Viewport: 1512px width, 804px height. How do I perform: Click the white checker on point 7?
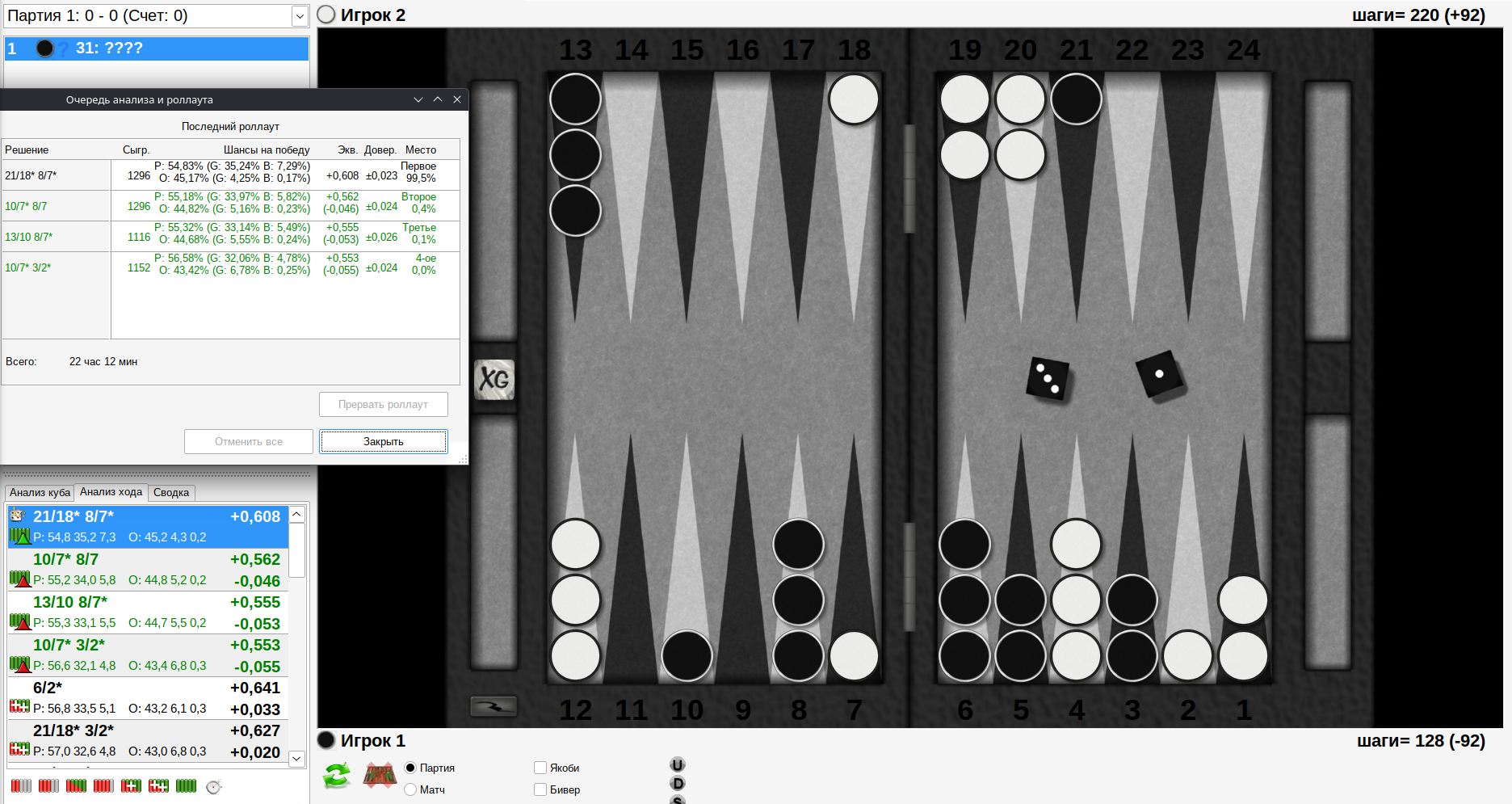tap(854, 655)
